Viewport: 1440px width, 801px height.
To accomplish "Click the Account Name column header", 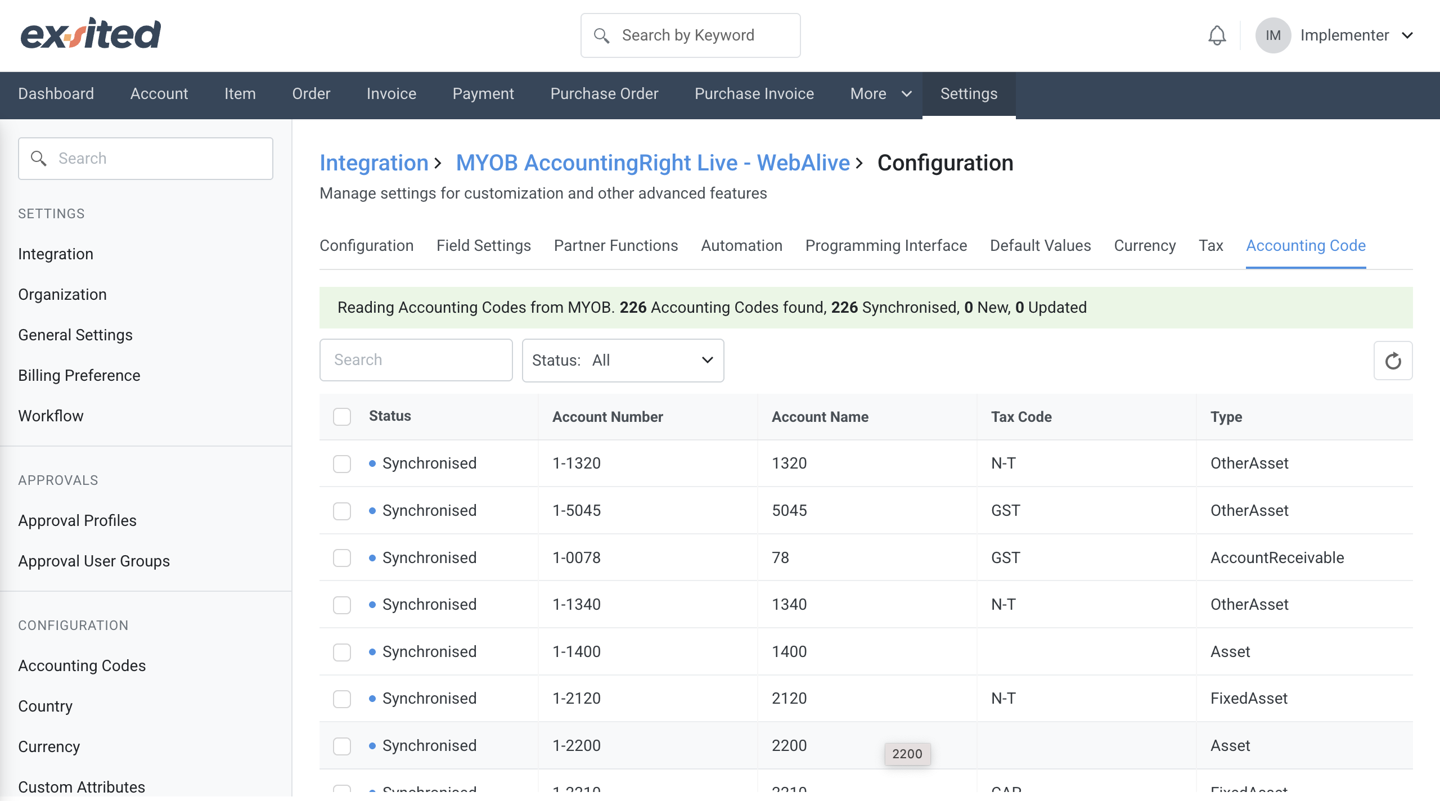I will [820, 417].
